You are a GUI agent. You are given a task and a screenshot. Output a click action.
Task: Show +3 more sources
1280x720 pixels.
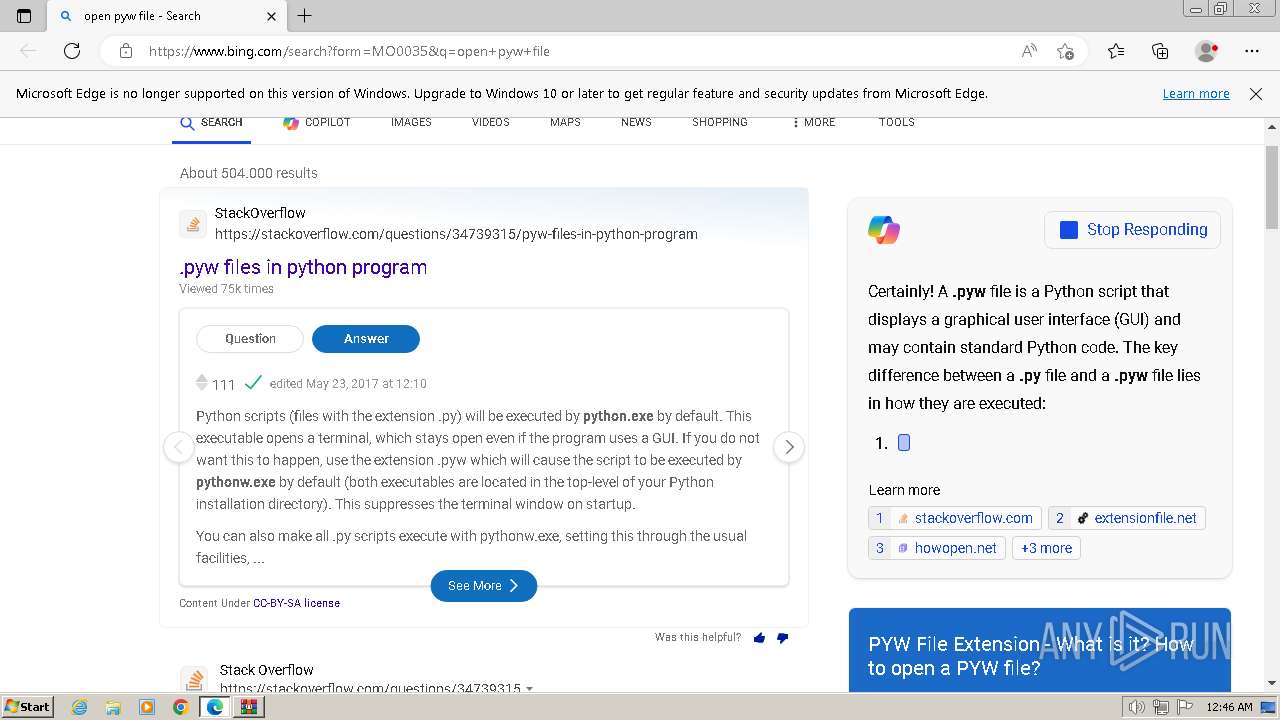pyautogui.click(x=1046, y=548)
